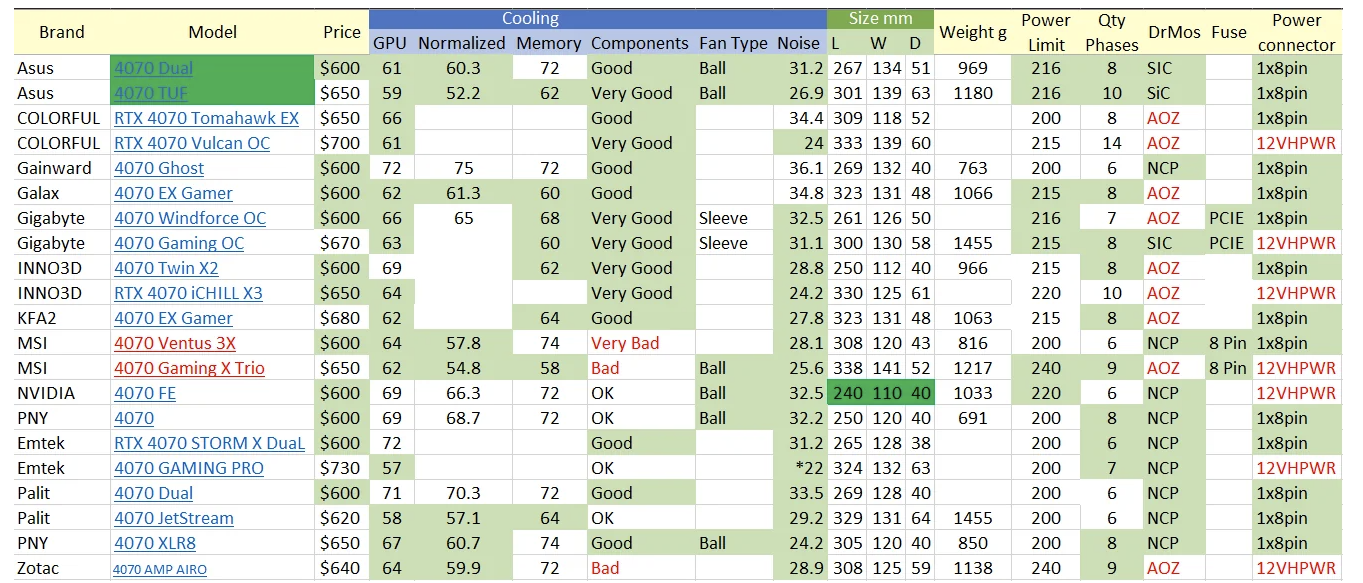The image size is (1363, 583).
Task: Follow the RTX 4070 iCHILL X3 link
Action: 188,293
